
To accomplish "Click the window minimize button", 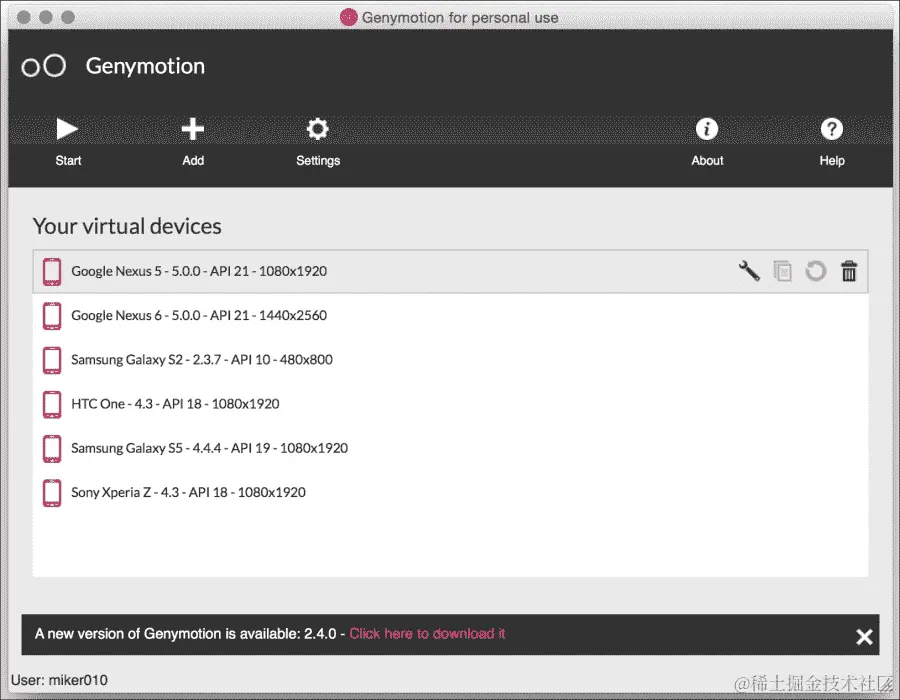I will [46, 17].
